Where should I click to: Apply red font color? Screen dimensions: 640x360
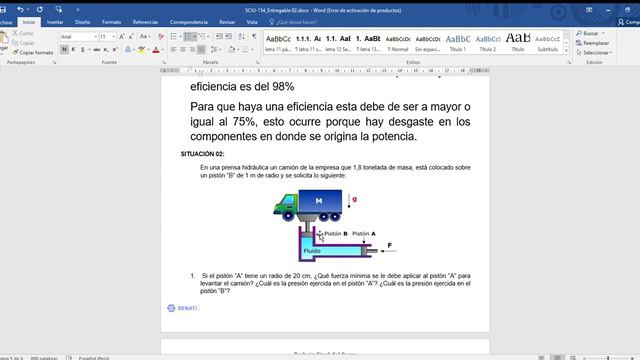(x=156, y=50)
